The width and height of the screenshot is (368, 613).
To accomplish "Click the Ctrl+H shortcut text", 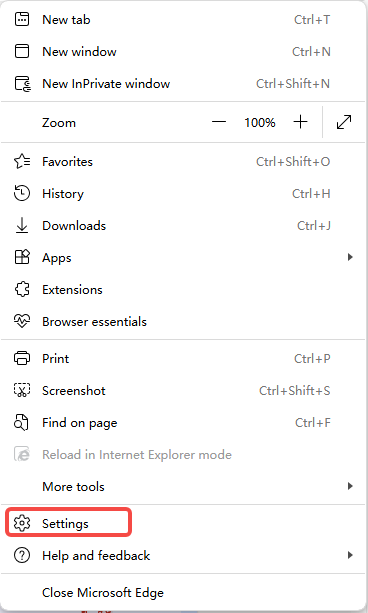I will point(311,194).
